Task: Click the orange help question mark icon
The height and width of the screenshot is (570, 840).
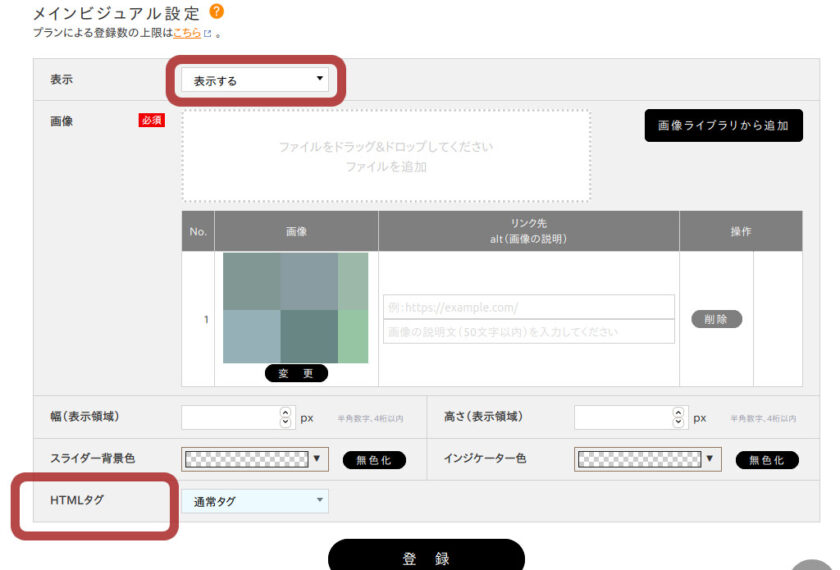Action: coord(216,13)
